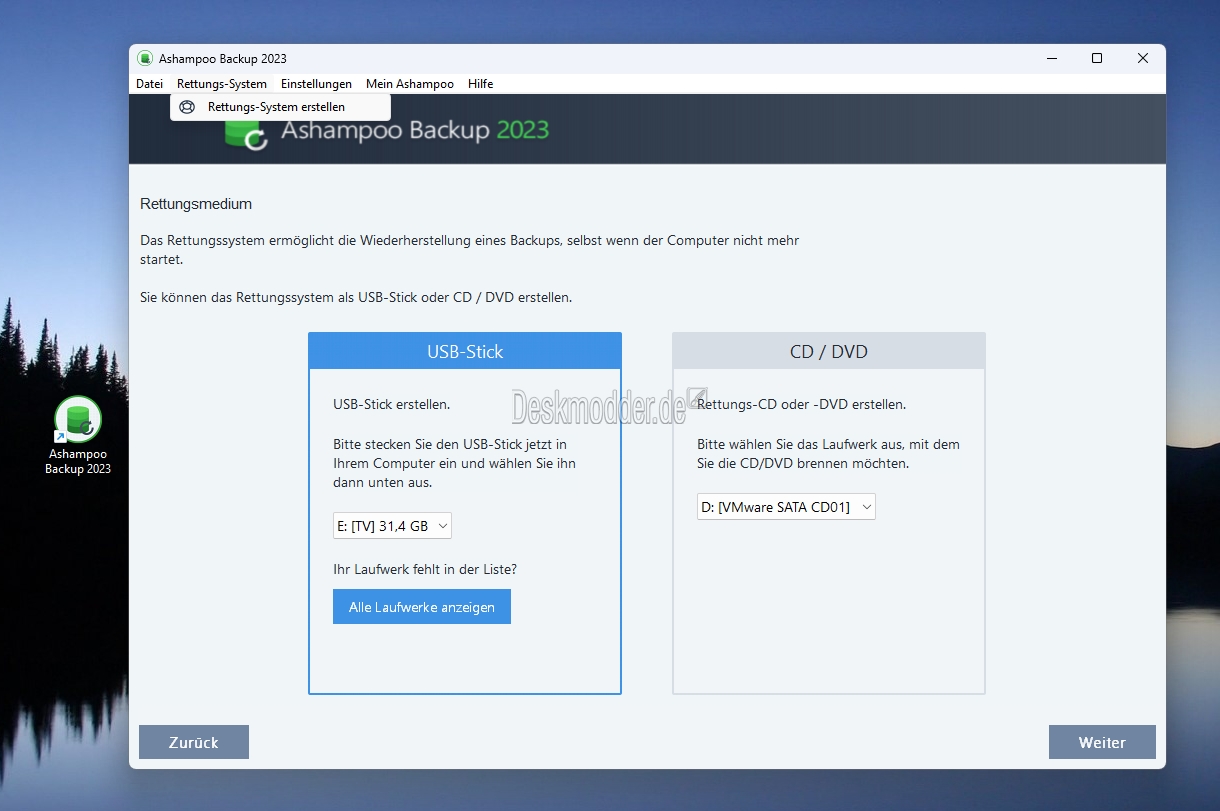Open the Ashampoo Backup 2023 desktop shortcut
Viewport: 1220px width, 811px height.
click(78, 435)
